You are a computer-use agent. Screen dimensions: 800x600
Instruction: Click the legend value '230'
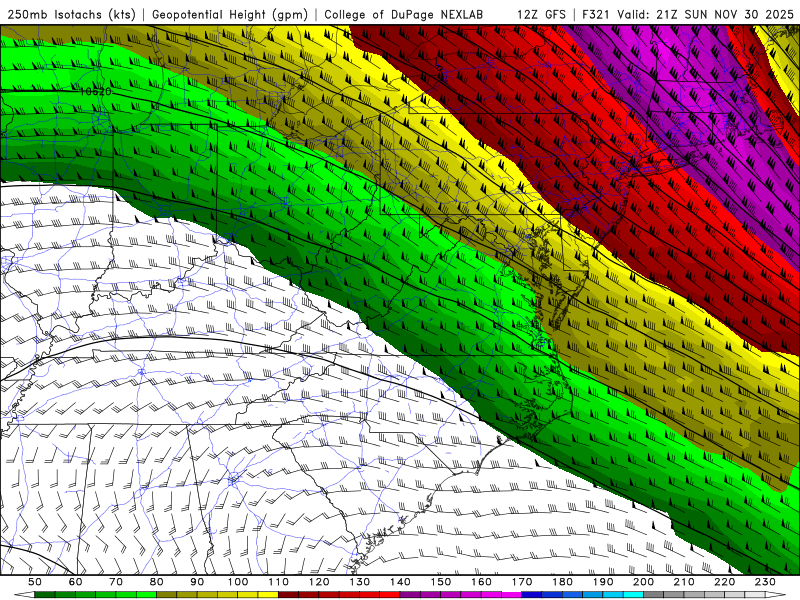(766, 582)
